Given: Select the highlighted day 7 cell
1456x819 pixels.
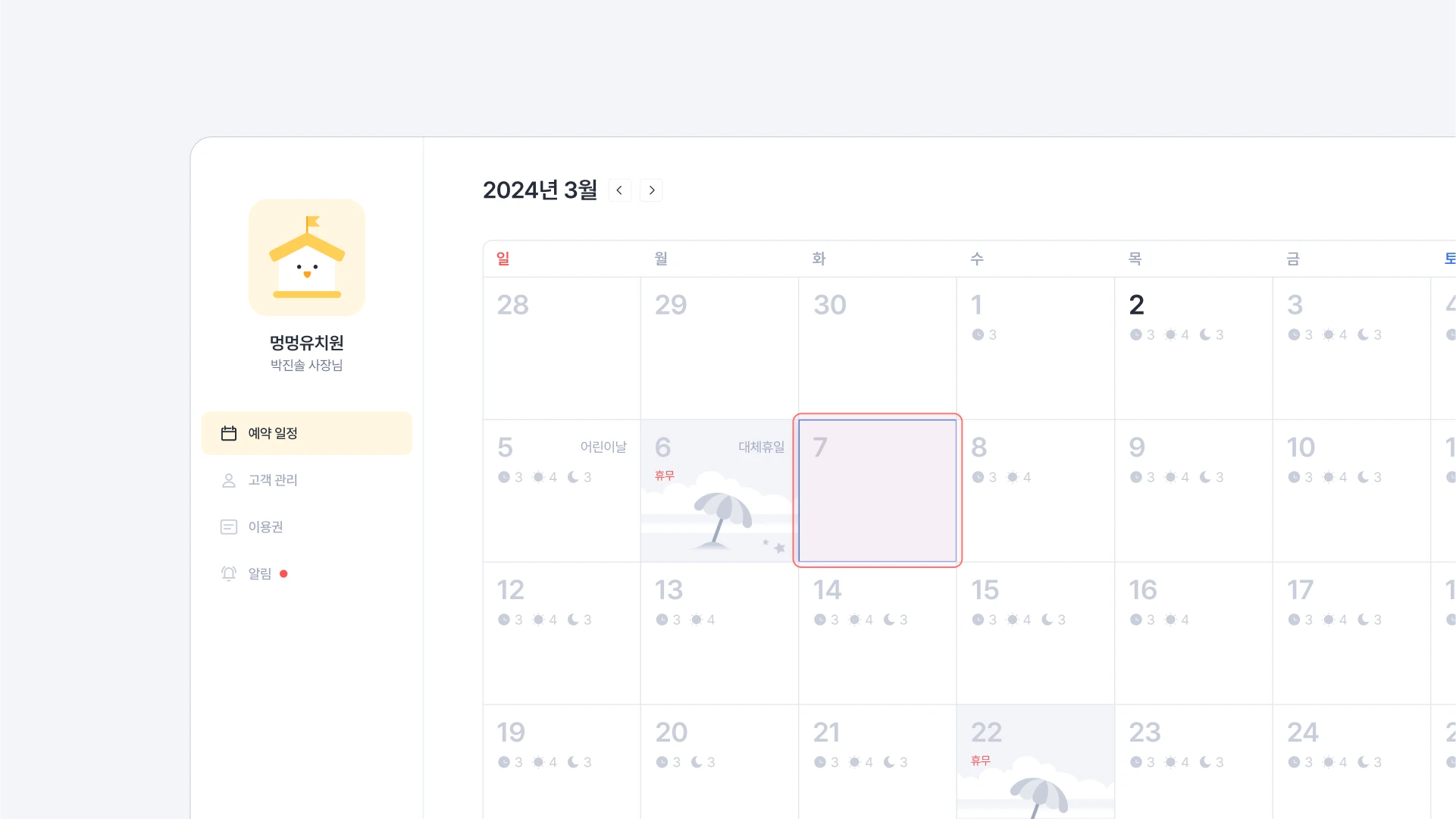Looking at the screenshot, I should click(x=877, y=491).
